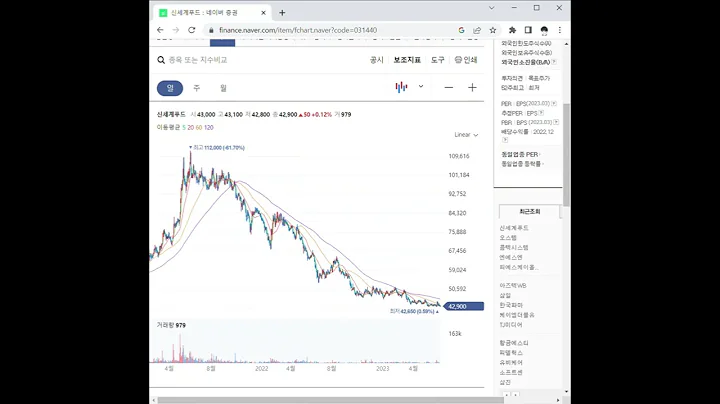This screenshot has height=404, width=720.
Task: Share this page via the share icon
Action: click(x=477, y=30)
